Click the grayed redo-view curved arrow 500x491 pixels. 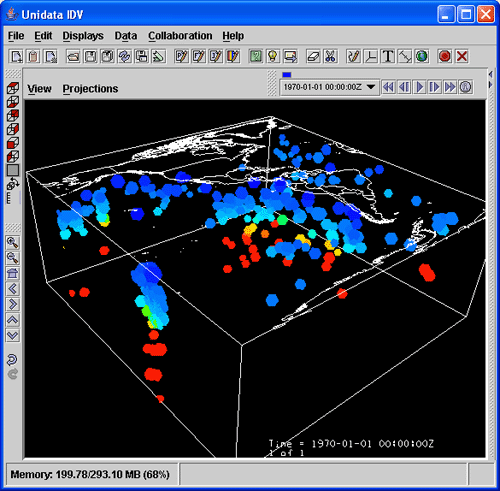(x=12, y=374)
